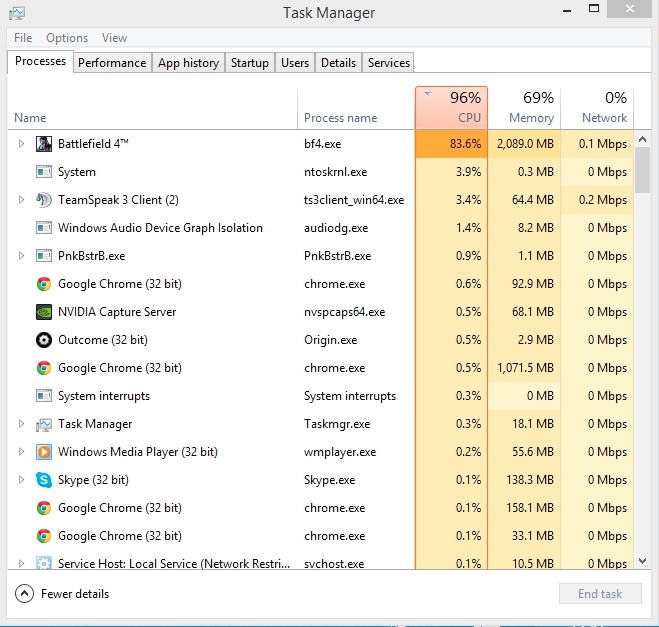
Task: Click the TeamSpeak 3 Client icon
Action: [x=44, y=200]
